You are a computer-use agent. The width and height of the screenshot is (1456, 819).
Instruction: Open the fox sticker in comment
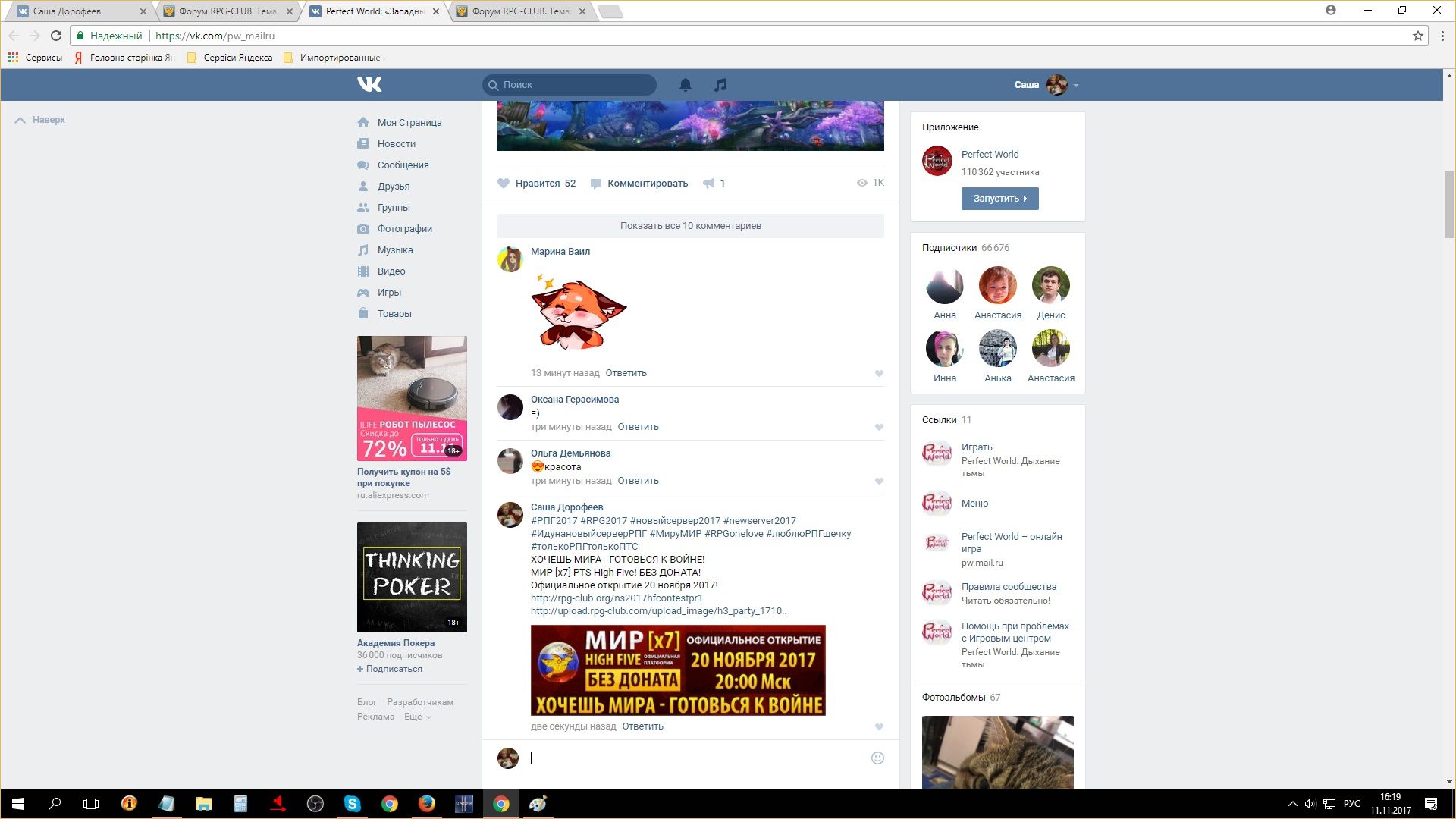[x=579, y=311]
